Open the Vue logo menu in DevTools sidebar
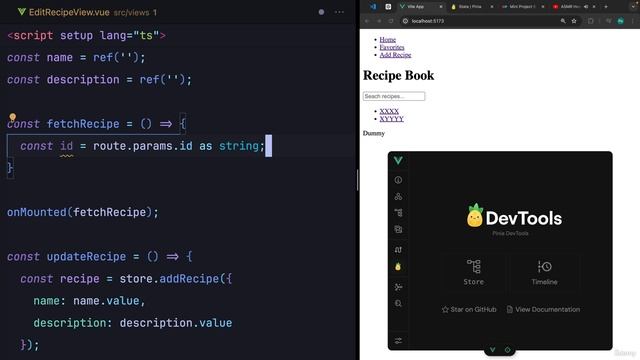 (x=398, y=161)
